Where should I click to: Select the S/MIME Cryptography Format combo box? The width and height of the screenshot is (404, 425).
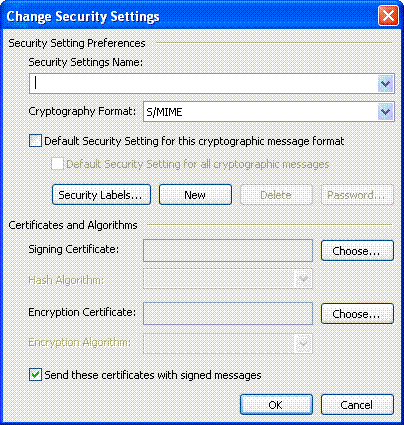pos(269,112)
